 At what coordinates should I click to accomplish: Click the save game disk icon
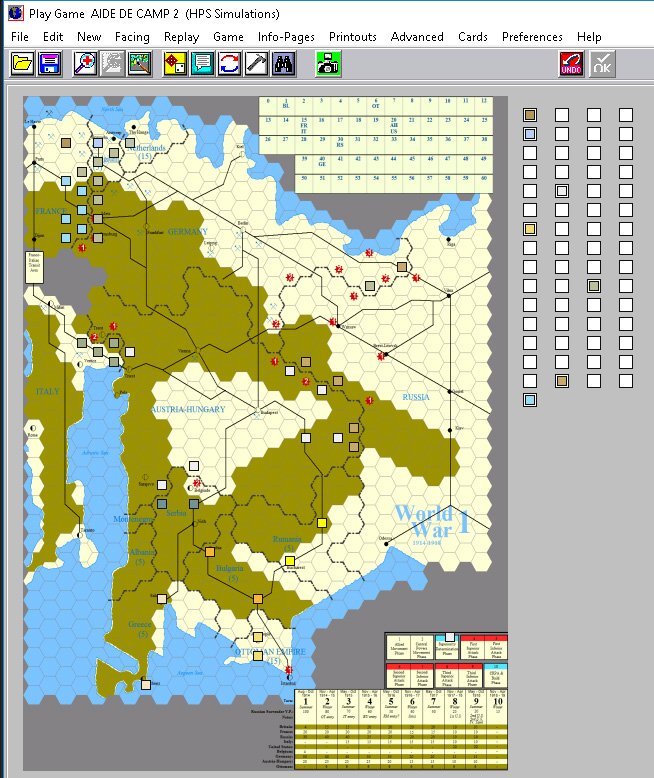pyautogui.click(x=48, y=63)
